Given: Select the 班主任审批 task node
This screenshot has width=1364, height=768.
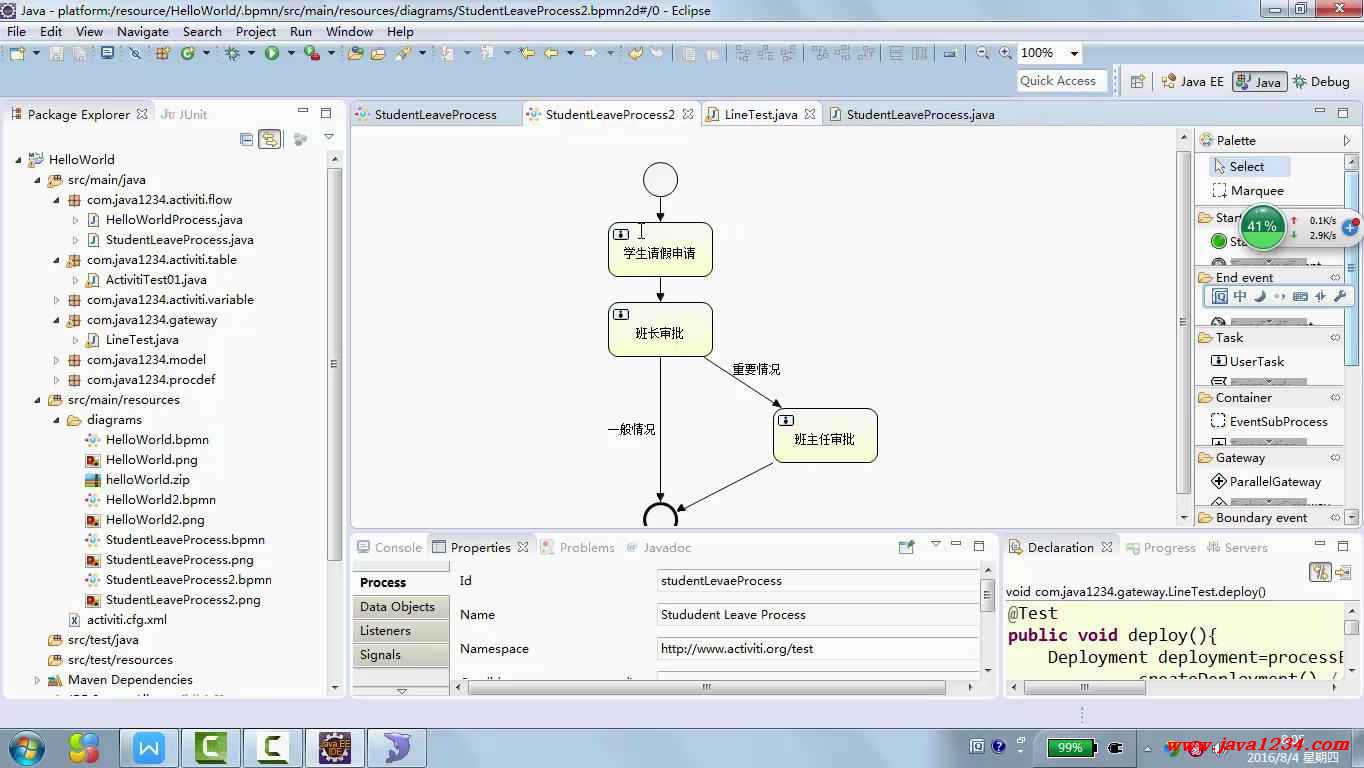Looking at the screenshot, I should [825, 435].
